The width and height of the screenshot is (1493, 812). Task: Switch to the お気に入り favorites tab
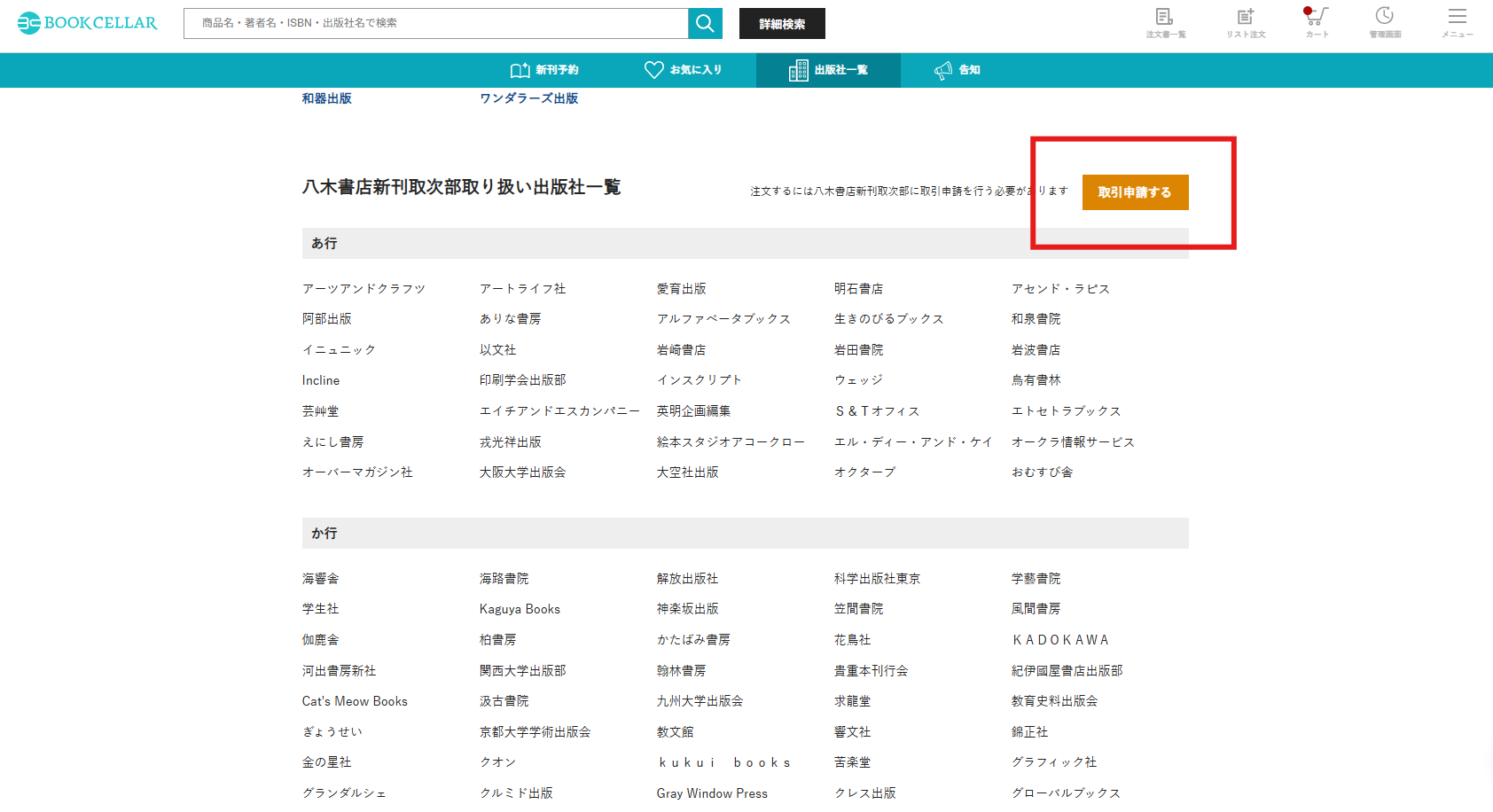click(x=684, y=70)
